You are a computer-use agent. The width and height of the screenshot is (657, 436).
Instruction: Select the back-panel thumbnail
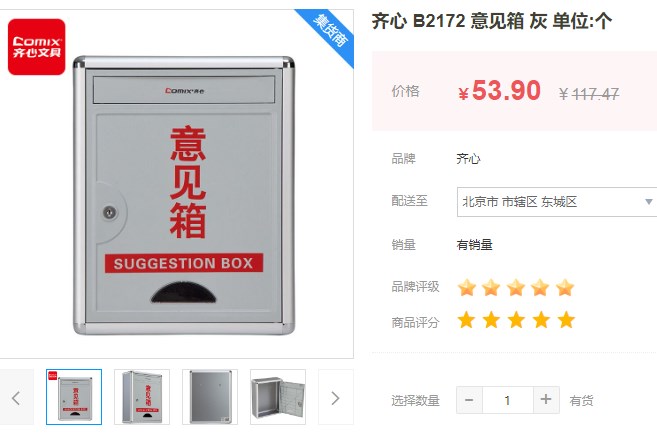210,397
